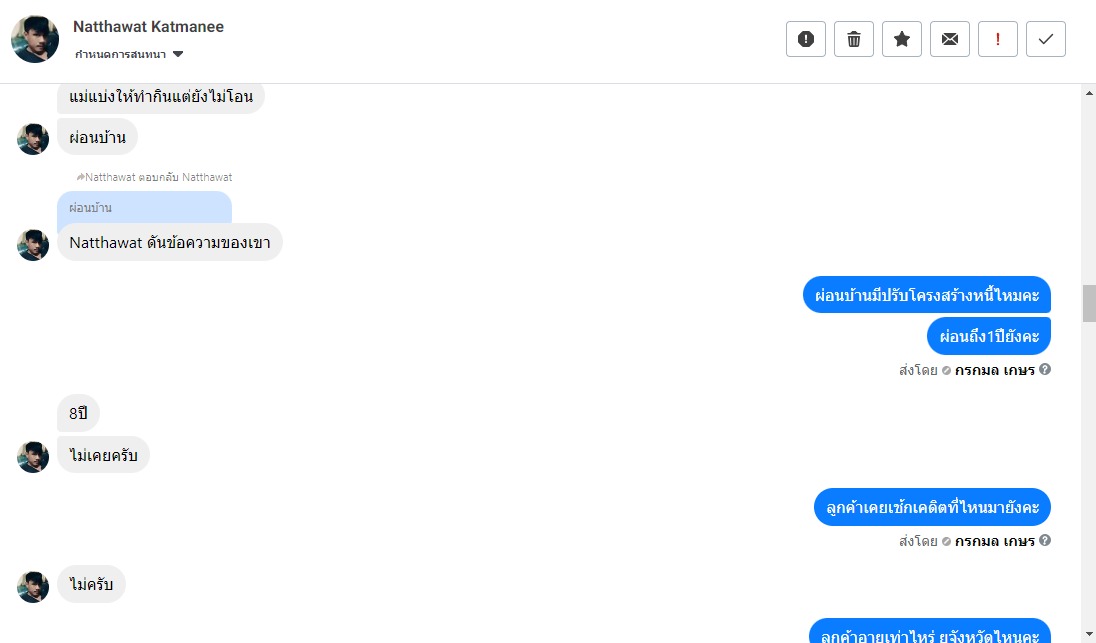Screen dimensions: 1096x643
Task: Click quoted reply bubble ผ่อนบ้าน in blue
Action: point(144,208)
